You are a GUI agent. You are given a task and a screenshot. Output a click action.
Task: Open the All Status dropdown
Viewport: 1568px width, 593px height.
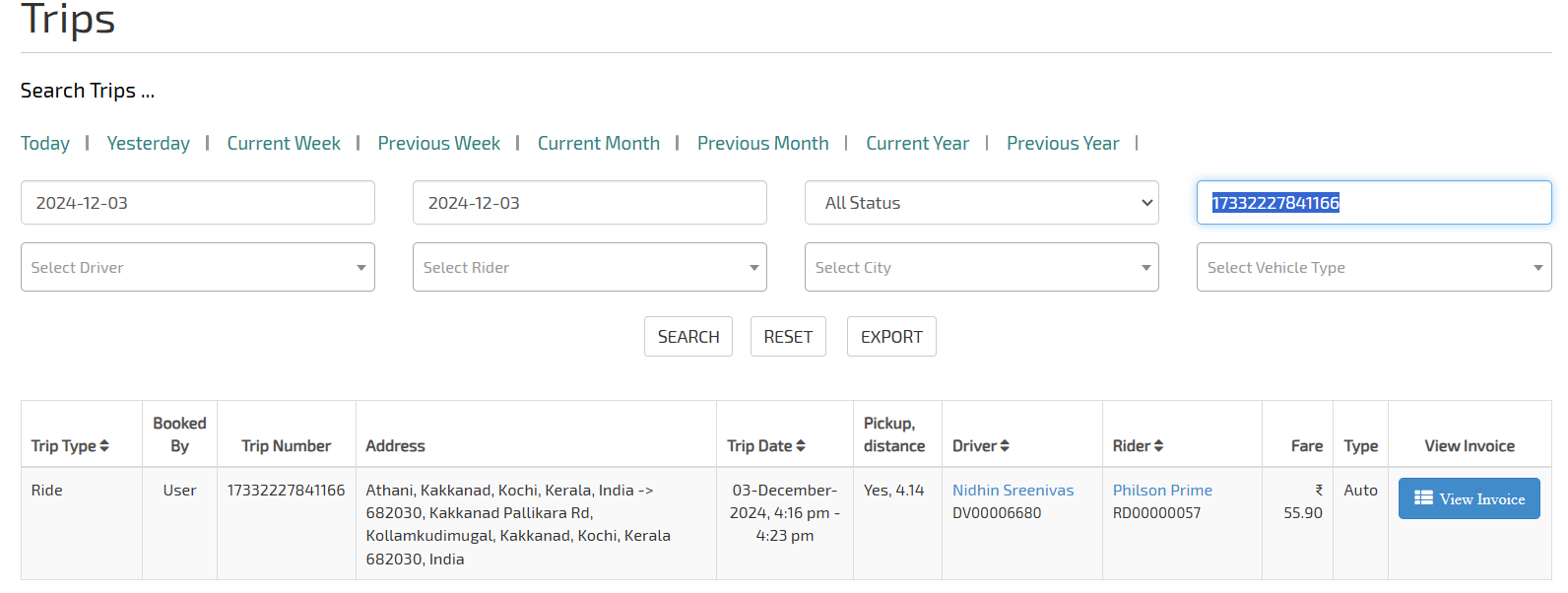pos(981,203)
